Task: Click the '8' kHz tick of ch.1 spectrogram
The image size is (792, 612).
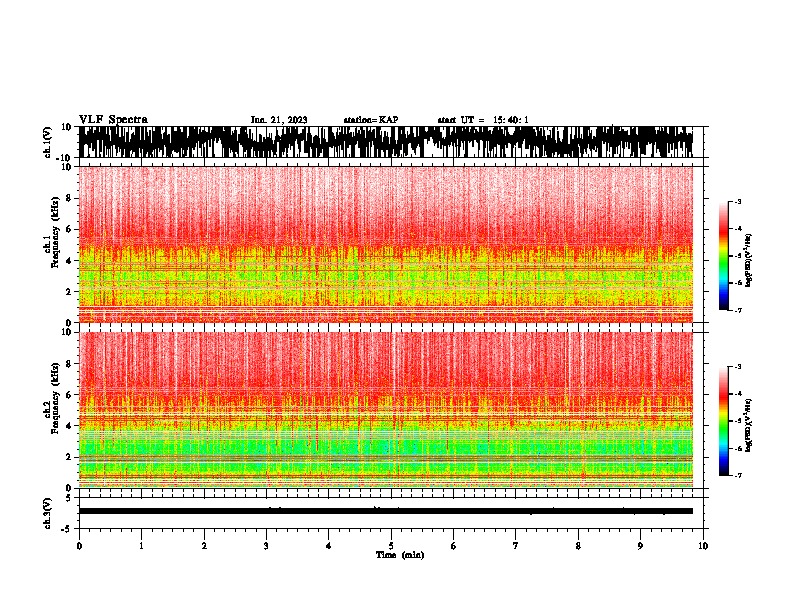Action: click(70, 198)
